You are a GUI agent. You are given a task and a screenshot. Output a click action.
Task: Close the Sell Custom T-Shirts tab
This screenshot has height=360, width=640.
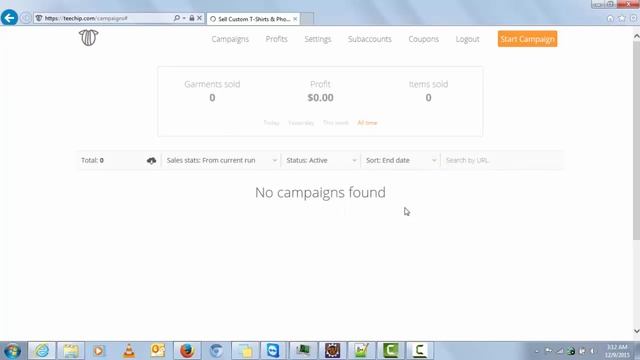tap(295, 19)
